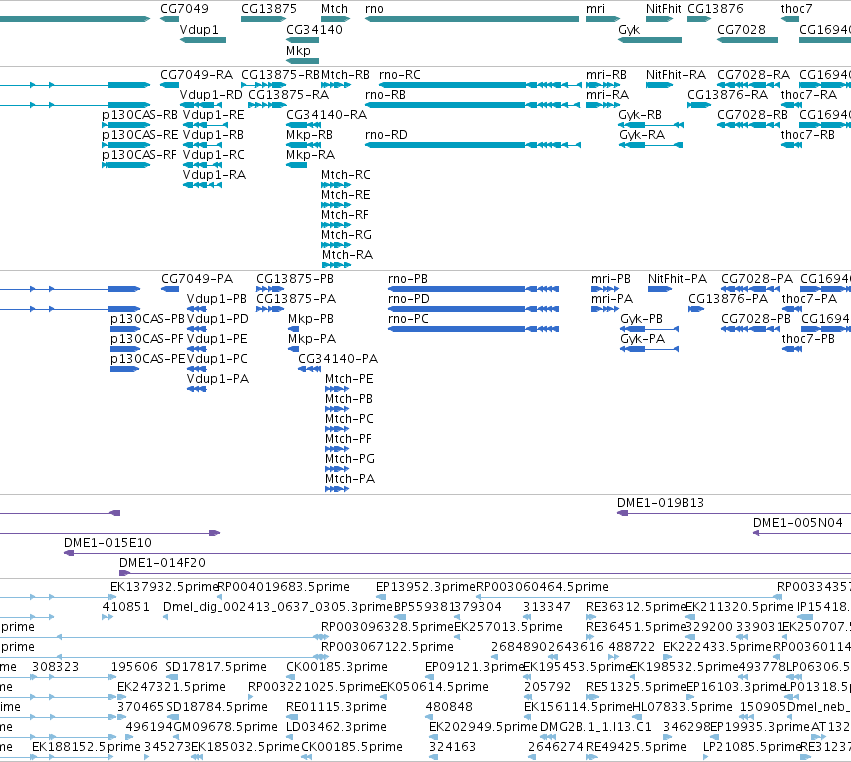Open protein CG34140-PA
Viewport: 851px width, 762px height.
[x=338, y=359]
